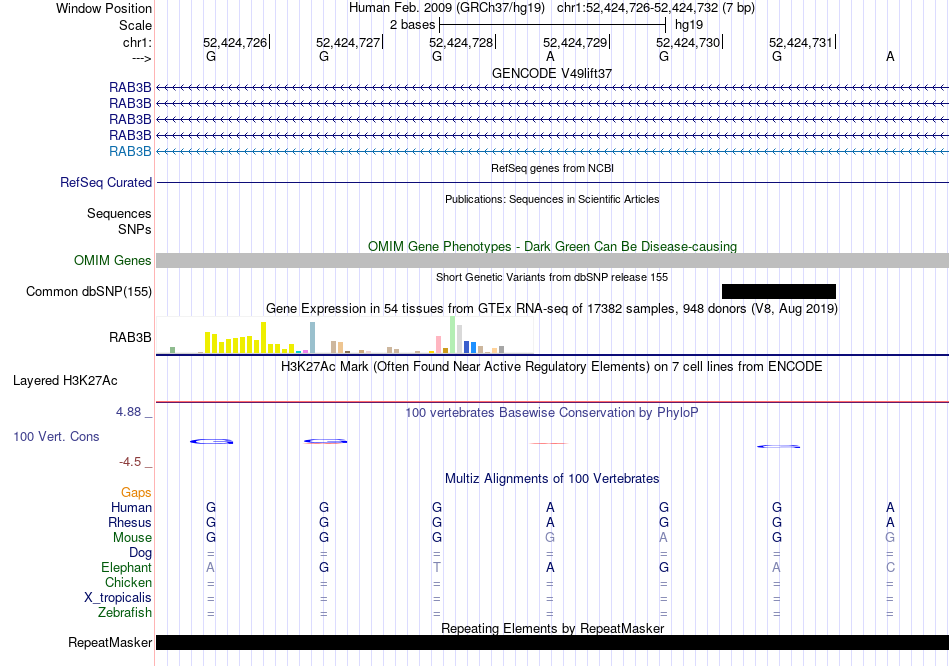
Task: Click the red H3K27Ac signal line
Action: [x=553, y=402]
